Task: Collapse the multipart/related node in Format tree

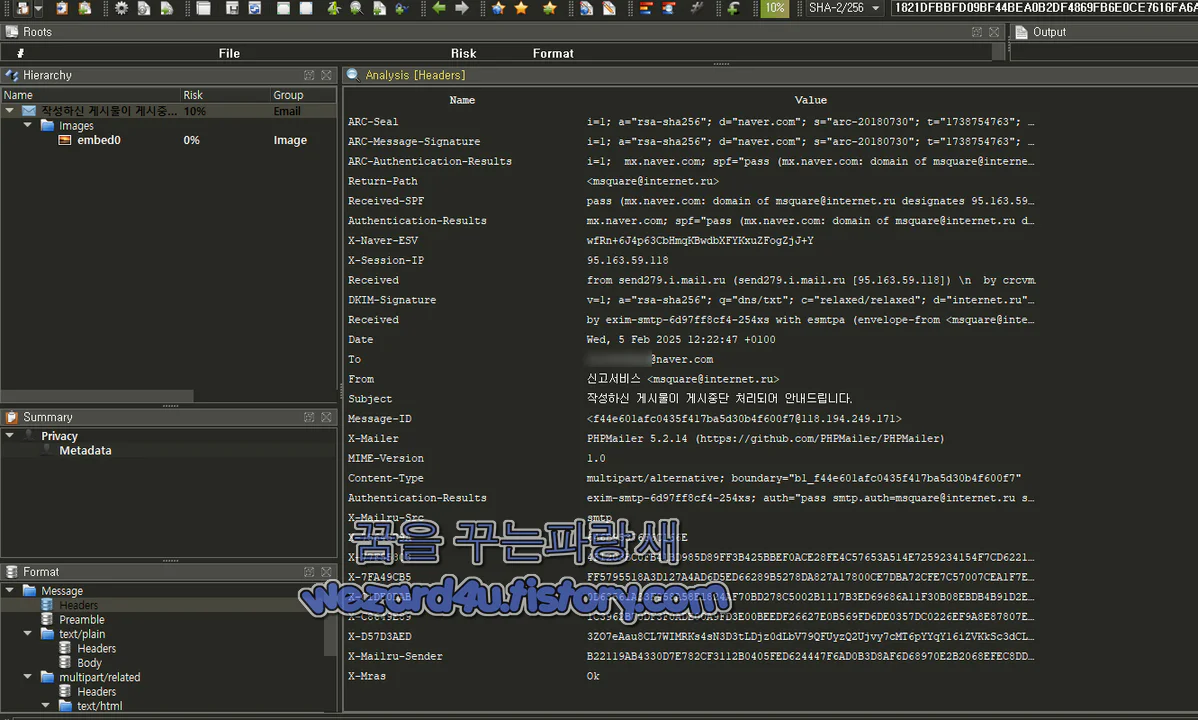Action: pos(28,677)
